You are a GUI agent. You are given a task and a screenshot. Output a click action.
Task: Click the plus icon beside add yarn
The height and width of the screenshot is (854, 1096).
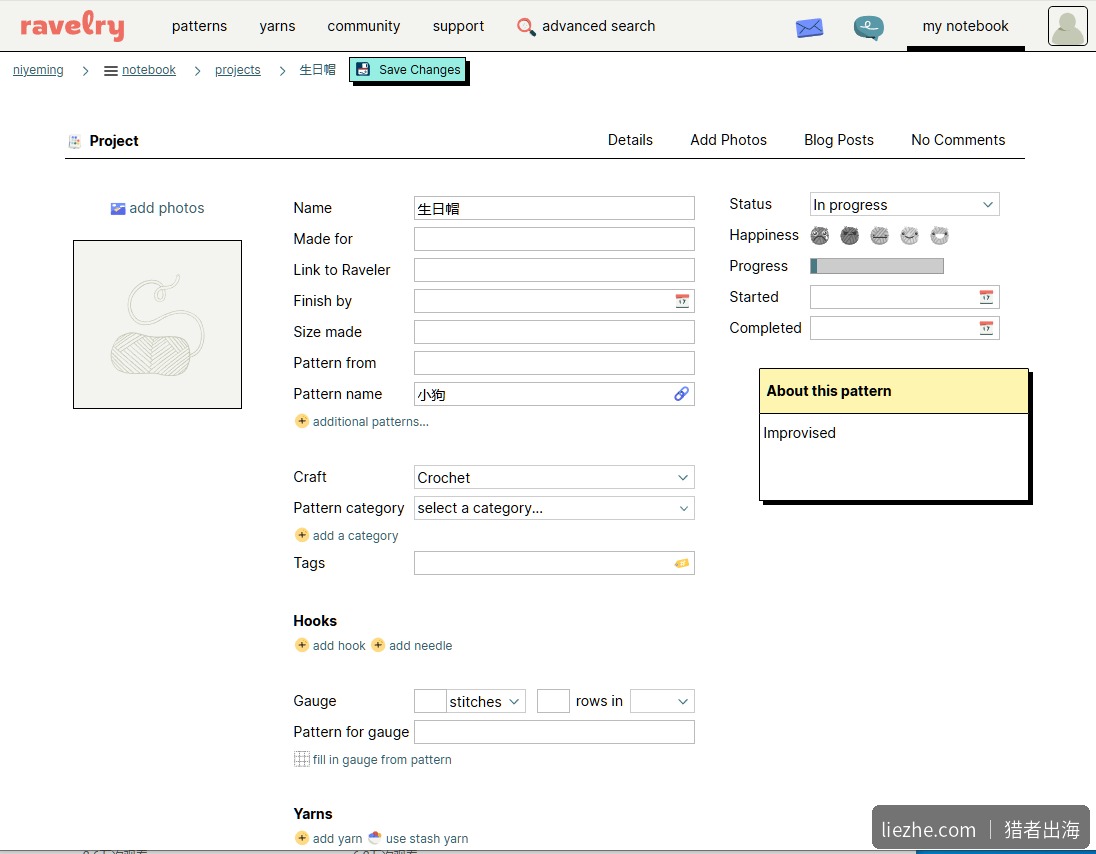pyautogui.click(x=301, y=838)
